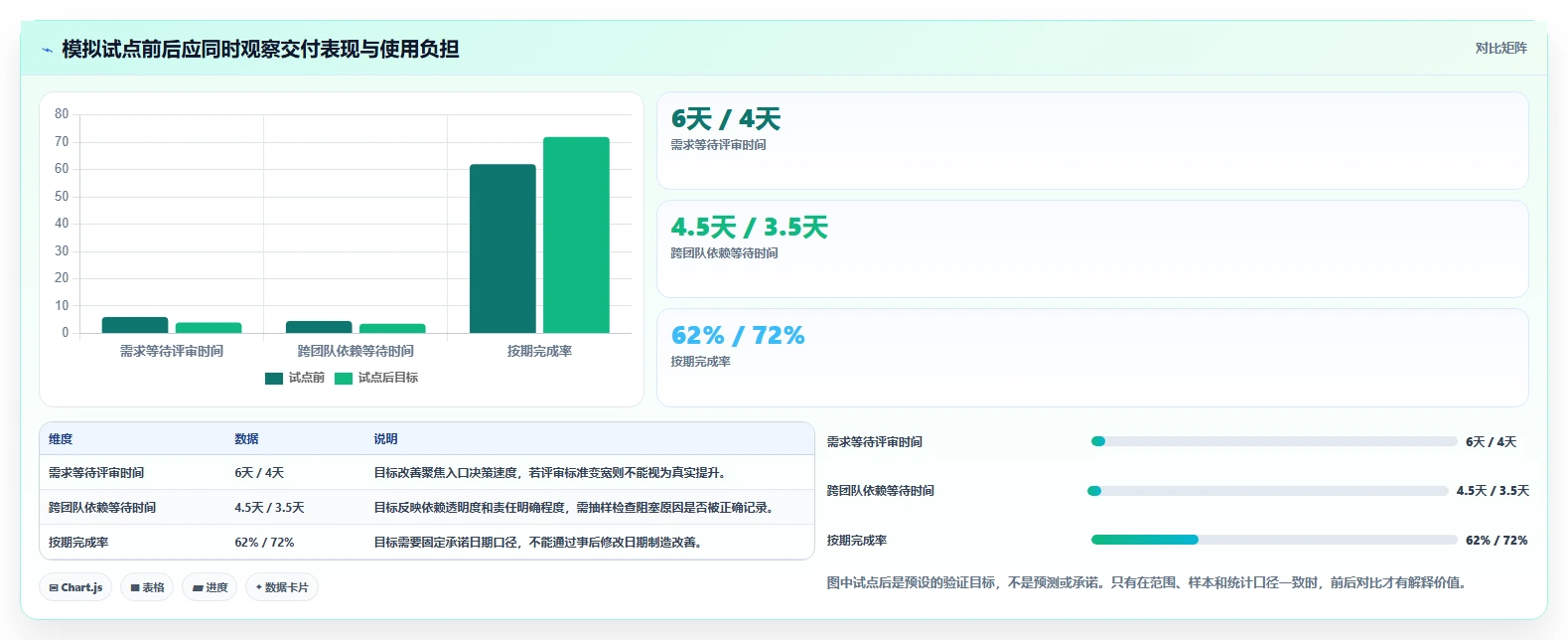Click the x-axis label 按期完成率
1568x640 pixels.
[539, 352]
